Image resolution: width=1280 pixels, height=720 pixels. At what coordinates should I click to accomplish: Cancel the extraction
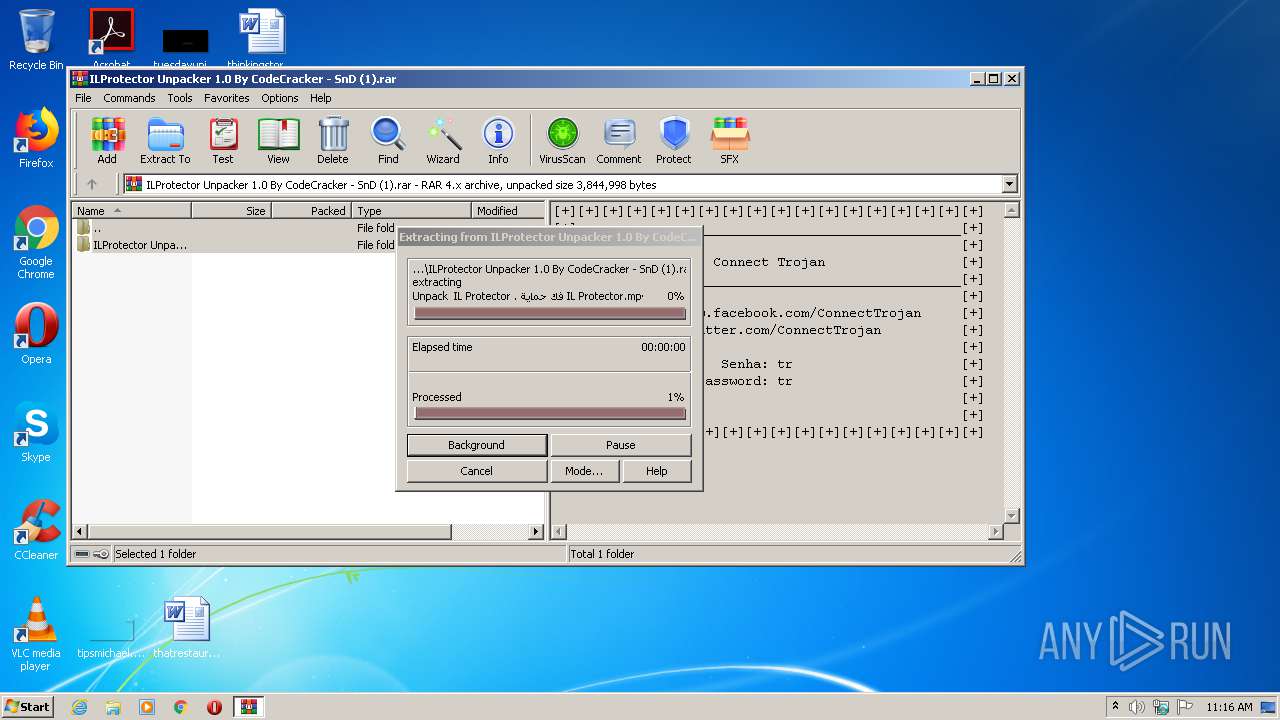tap(476, 471)
